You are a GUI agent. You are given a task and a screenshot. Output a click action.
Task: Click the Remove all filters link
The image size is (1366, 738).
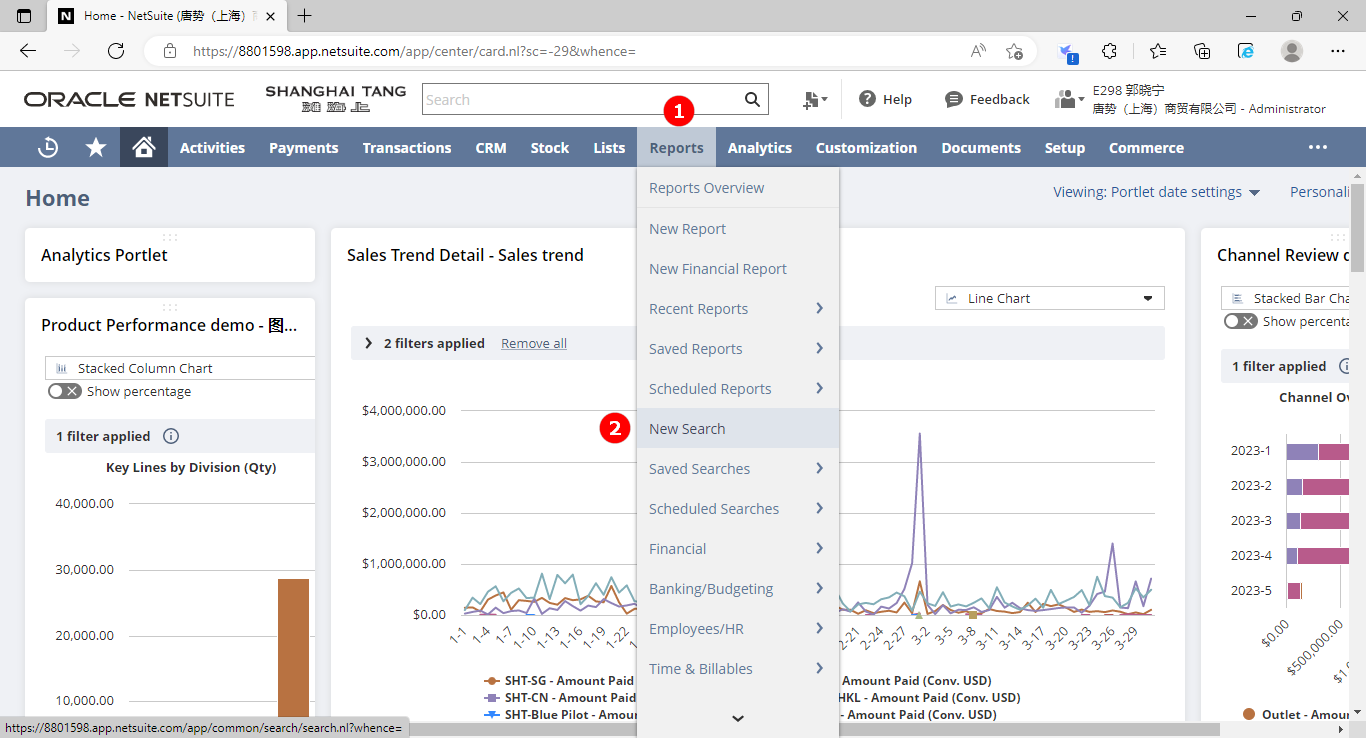tap(534, 343)
